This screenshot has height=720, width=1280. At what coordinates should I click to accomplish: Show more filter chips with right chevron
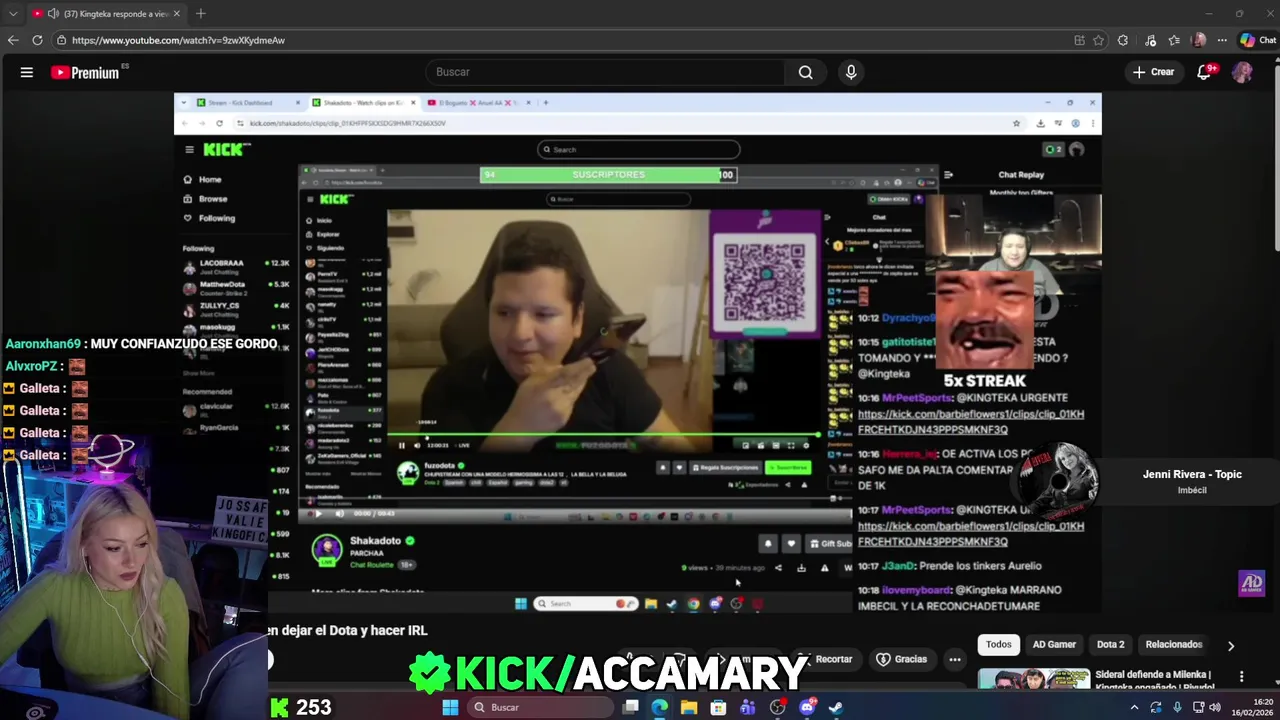1231,645
